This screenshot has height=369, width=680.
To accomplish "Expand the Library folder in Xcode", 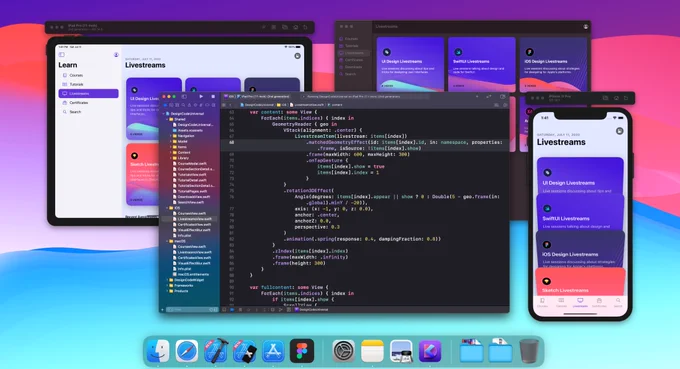I will (x=170, y=158).
